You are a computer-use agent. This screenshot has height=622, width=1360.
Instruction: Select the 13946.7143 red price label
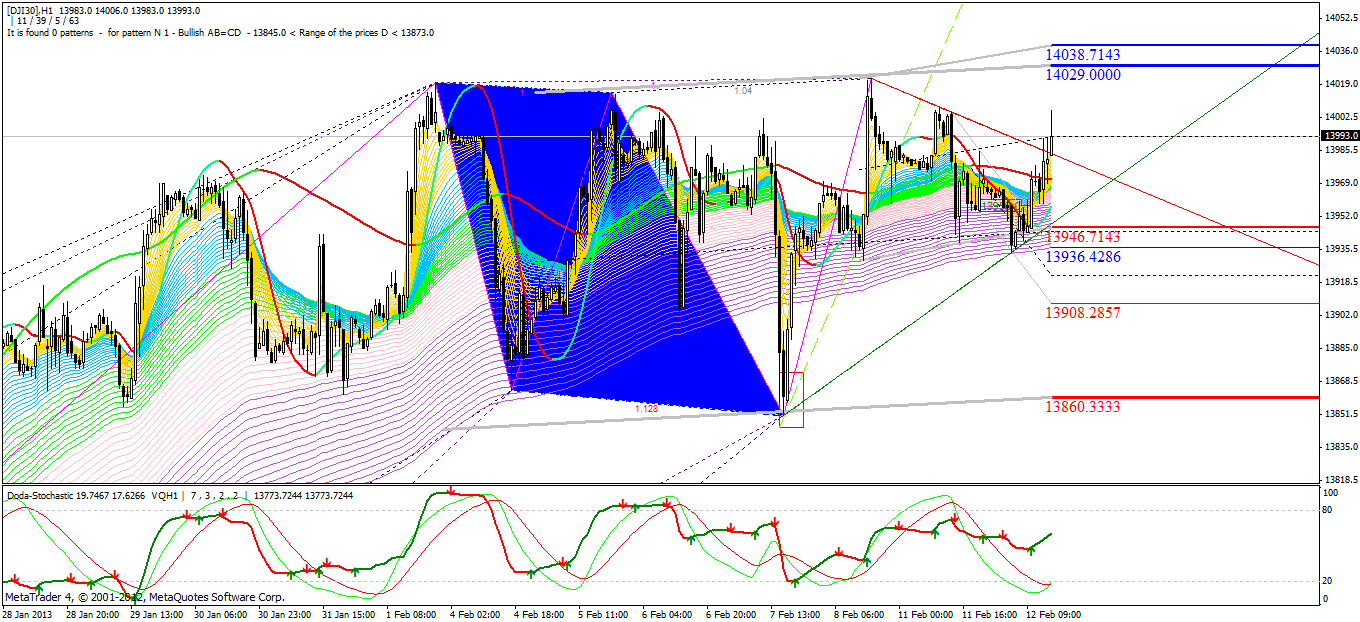coord(1083,237)
